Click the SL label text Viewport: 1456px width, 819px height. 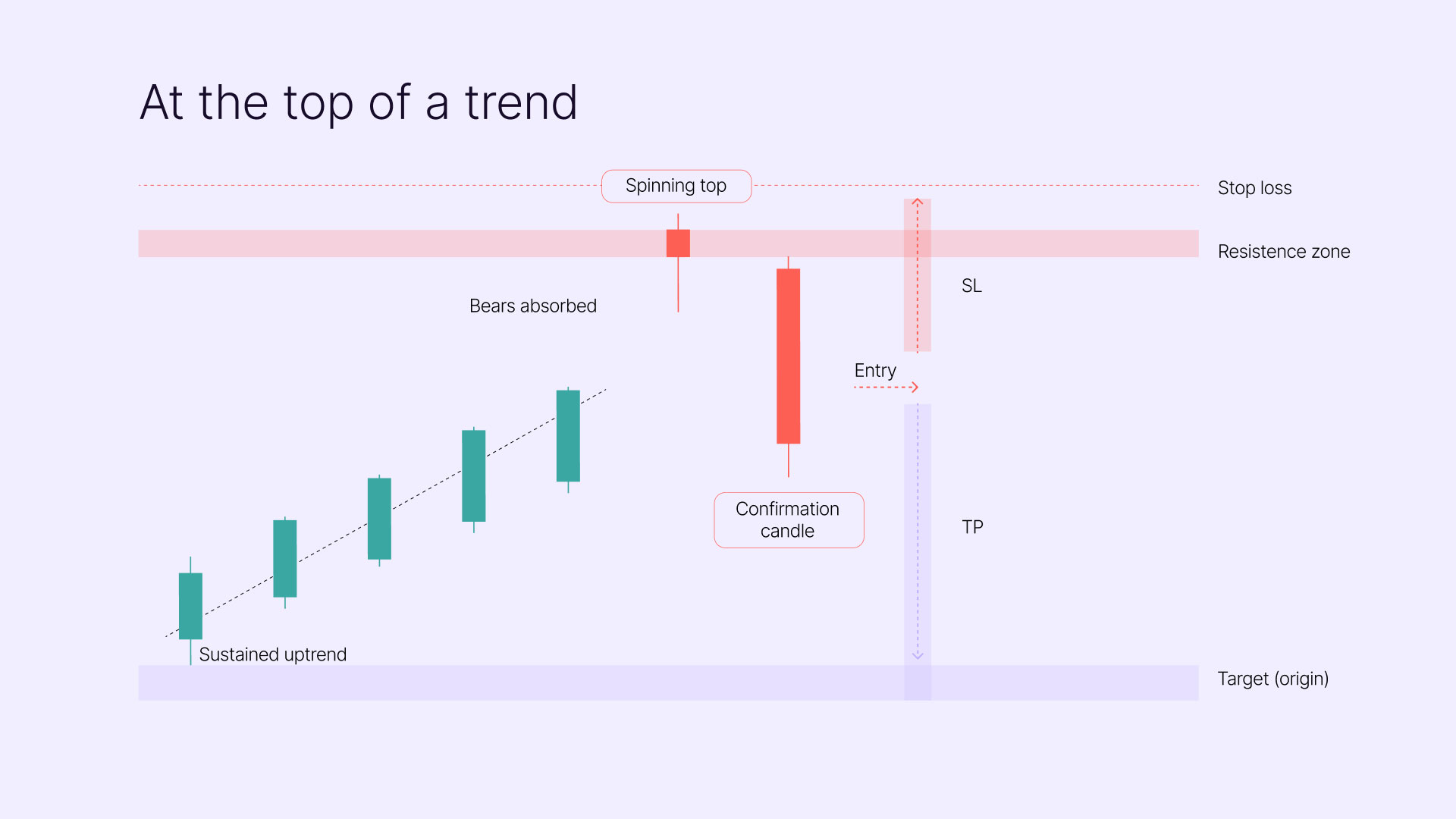click(971, 286)
